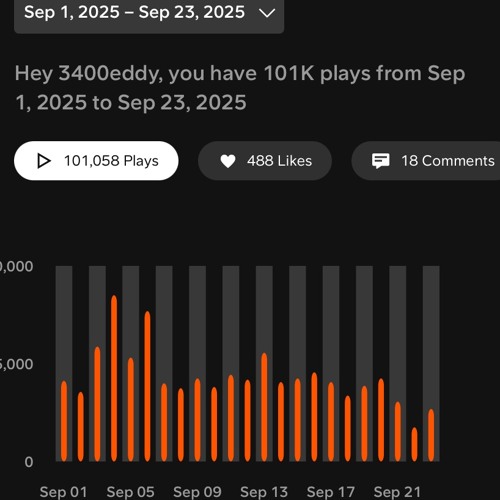The height and width of the screenshot is (500, 500).
Task: Click the Sep 01 x-axis date label
Action: point(63,492)
